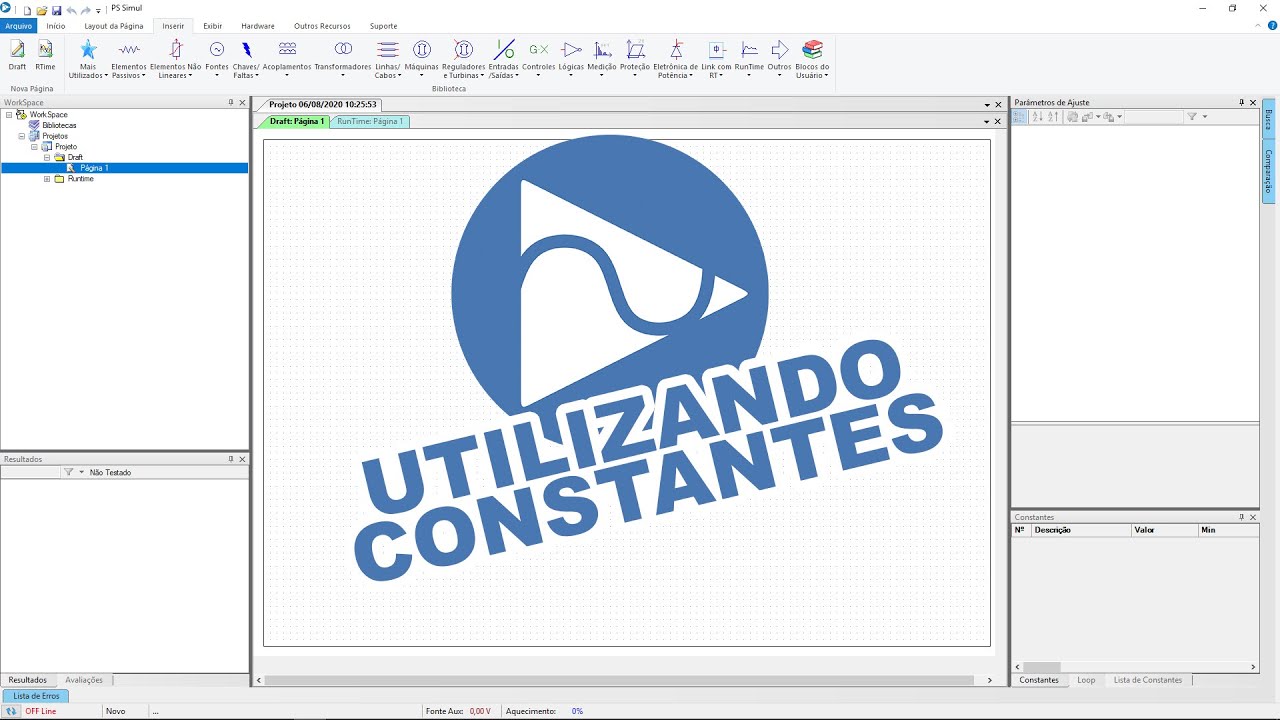The image size is (1280, 720).
Task: Open Medição measurement library
Action: (x=602, y=59)
